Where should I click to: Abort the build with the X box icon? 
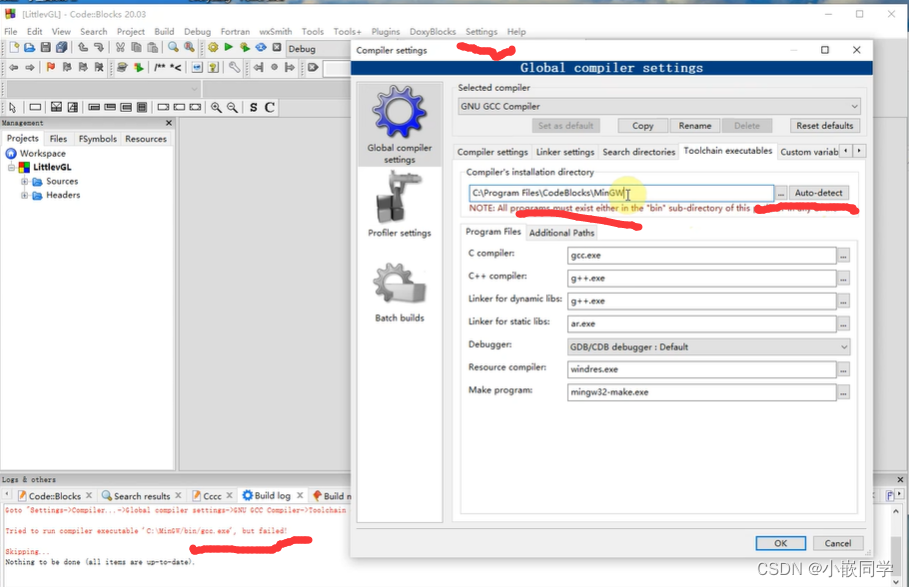(277, 48)
